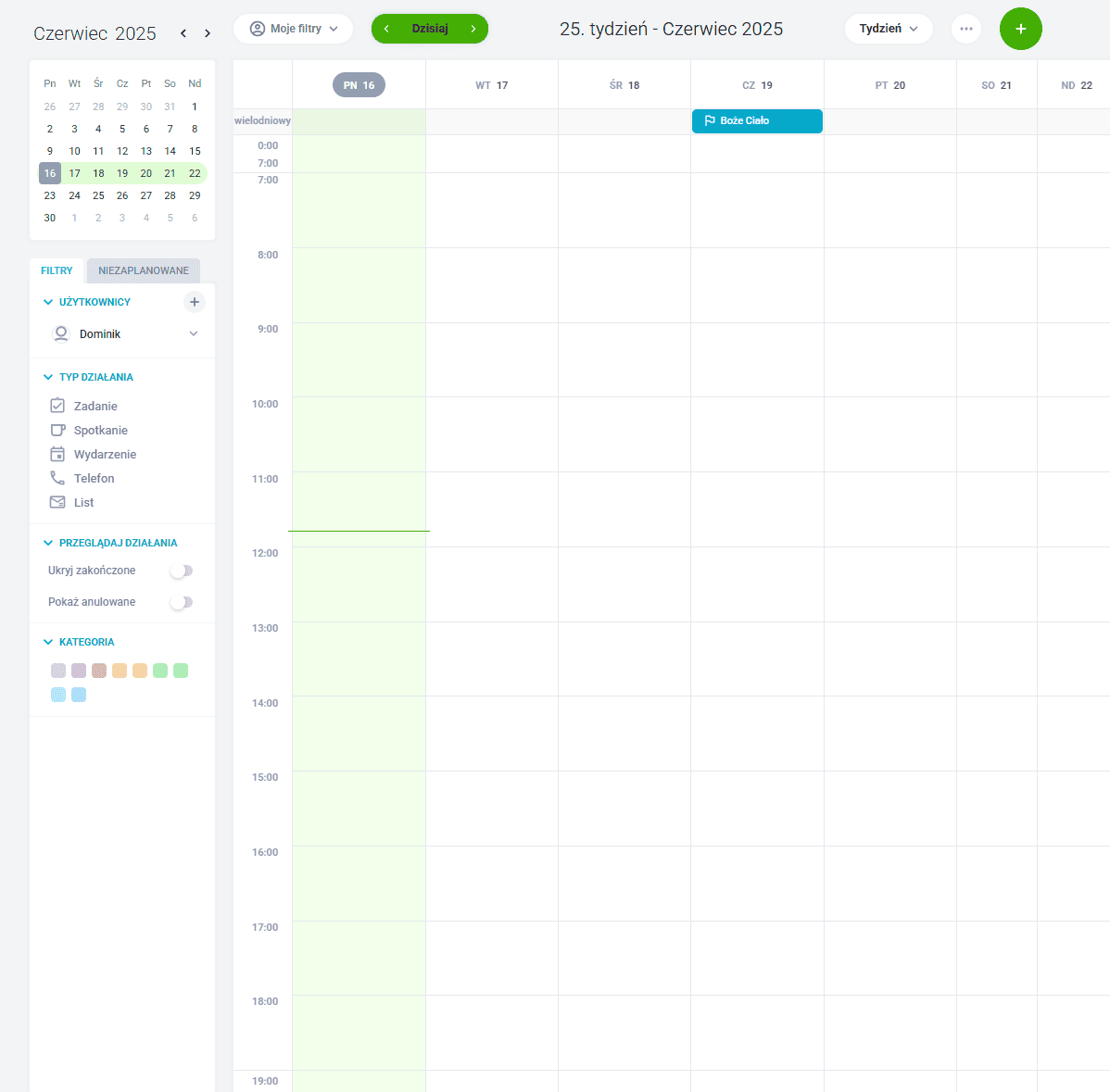Open the Boże Ciało holiday event
The height and width of the screenshot is (1092, 1110).
coord(756,120)
